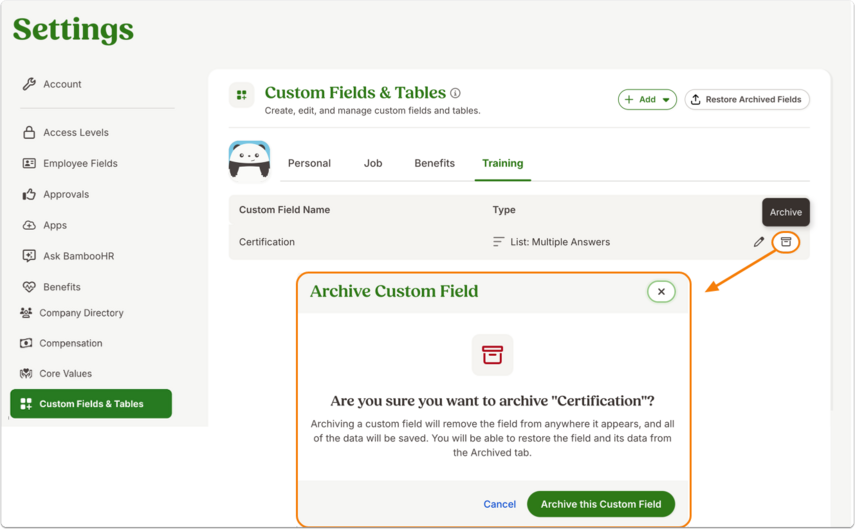Click the Approvals thumbs-up icon

[x=29, y=194]
